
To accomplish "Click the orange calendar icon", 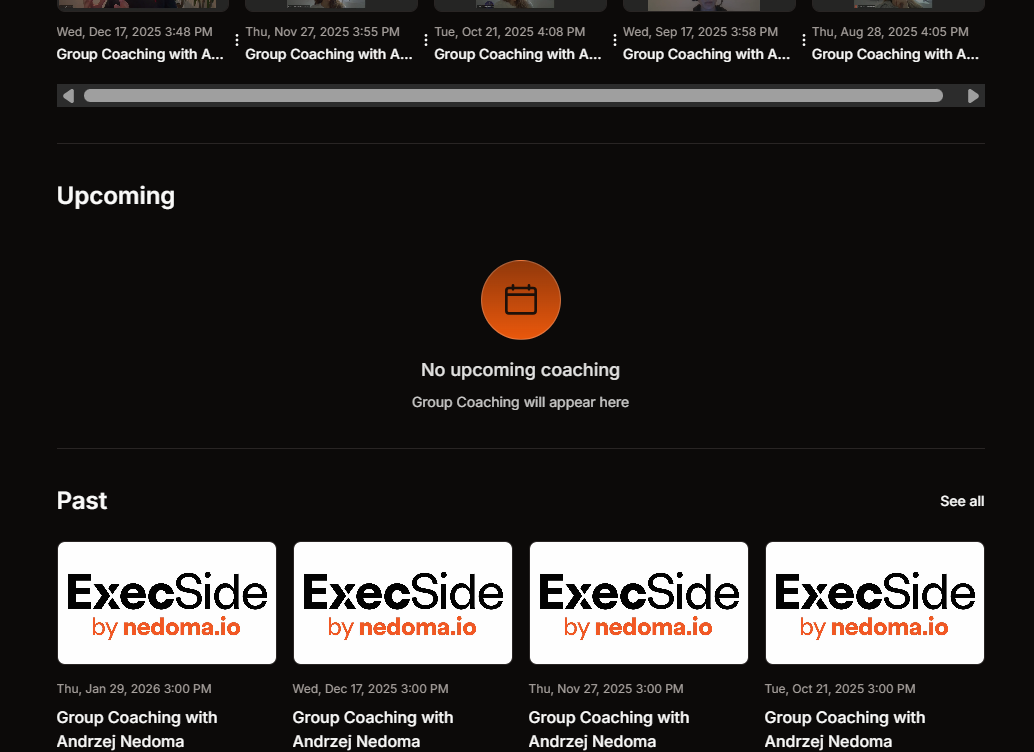I will [x=521, y=300].
